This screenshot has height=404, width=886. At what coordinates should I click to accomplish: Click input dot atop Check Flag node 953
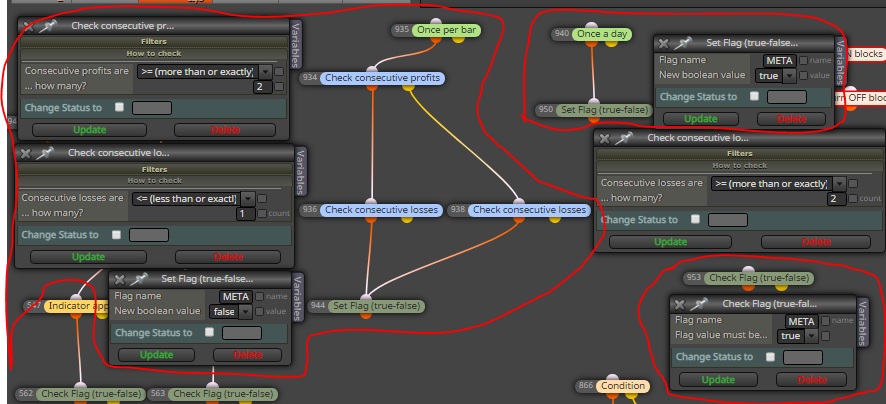point(748,271)
